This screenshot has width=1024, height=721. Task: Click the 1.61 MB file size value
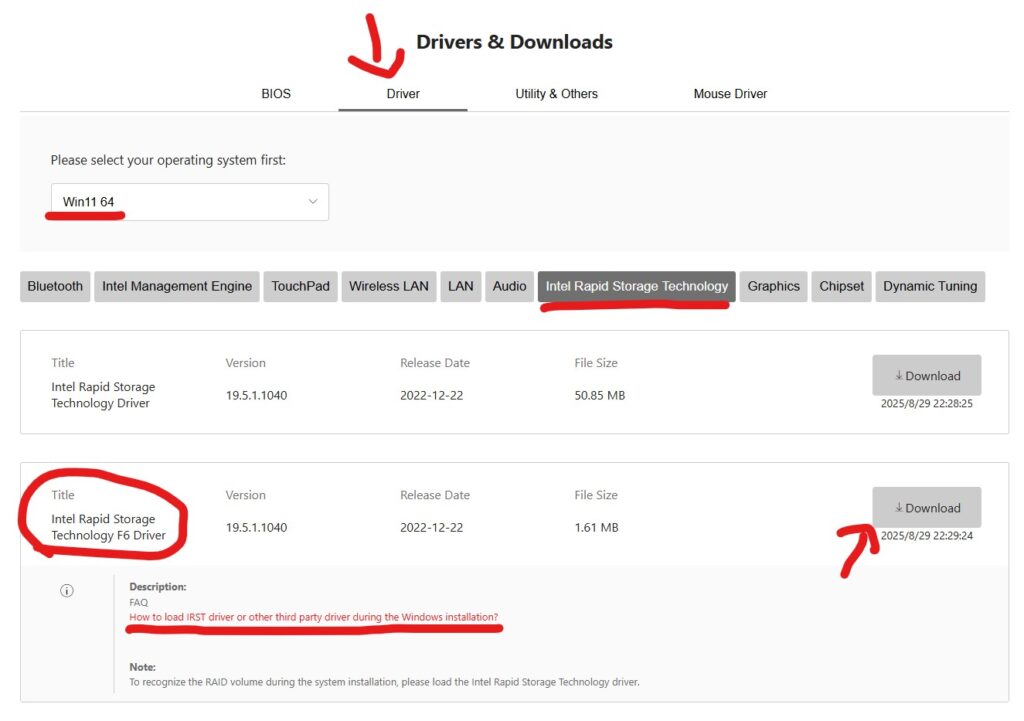596,527
